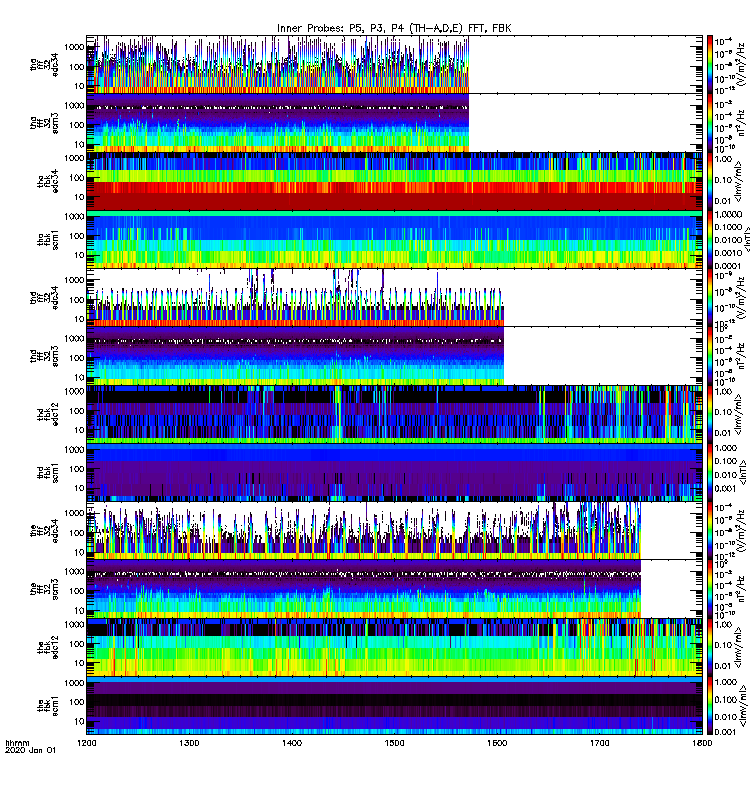The height and width of the screenshot is (800, 750).
Task: Click the 'nT²/Hz' unit label of tha scm3
Action: [x=741, y=123]
